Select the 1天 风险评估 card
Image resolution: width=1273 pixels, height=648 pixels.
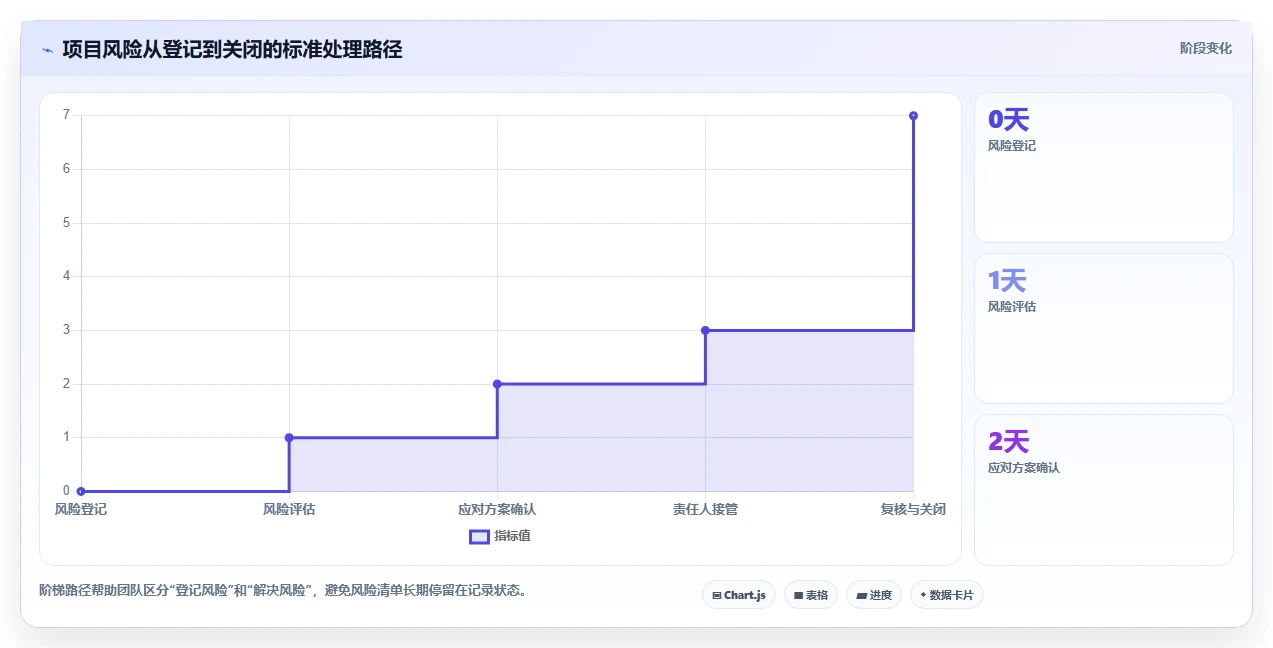click(x=1103, y=328)
